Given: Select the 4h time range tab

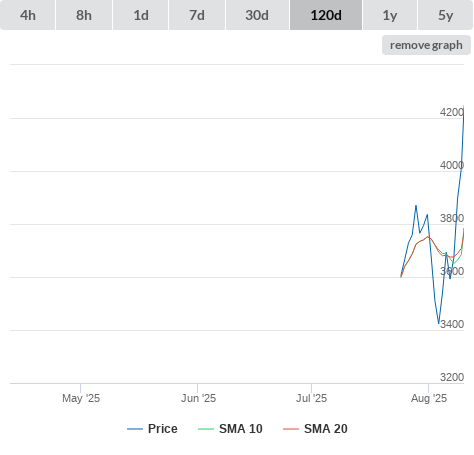Looking at the screenshot, I should tap(27, 15).
